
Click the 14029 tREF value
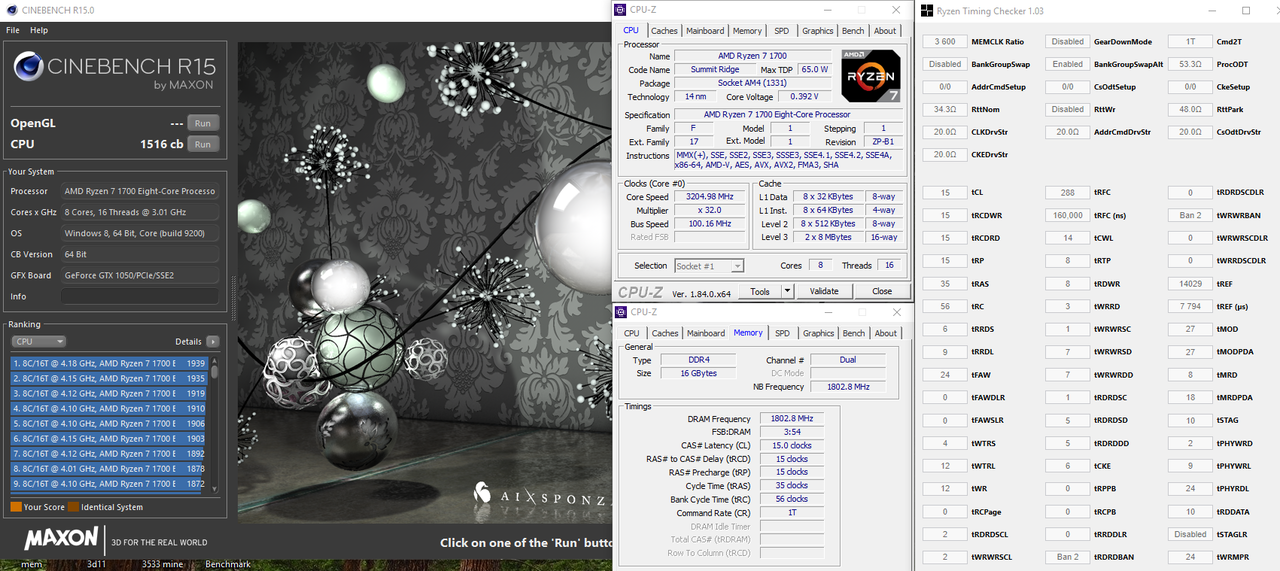[1190, 283]
